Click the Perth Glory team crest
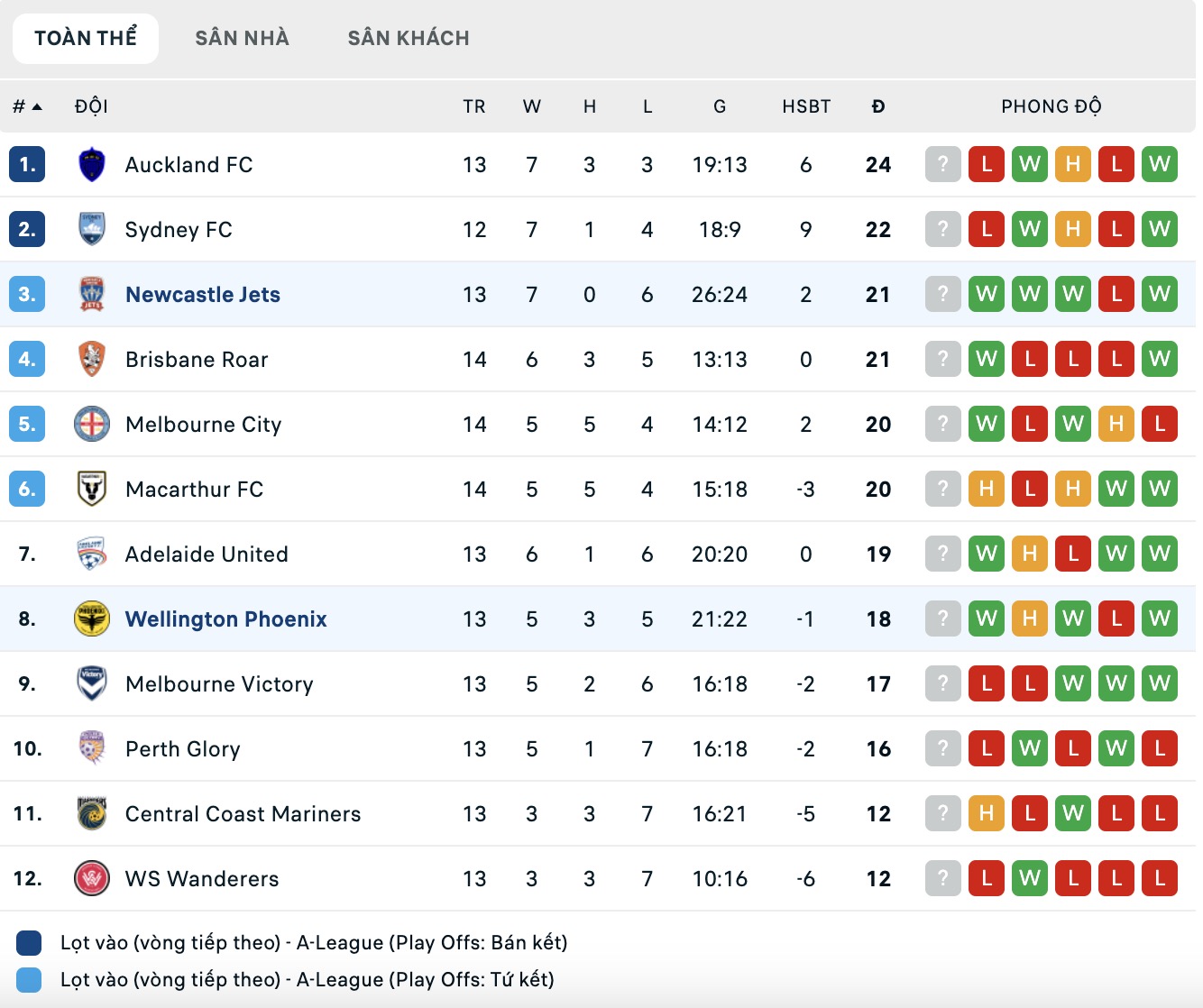The height and width of the screenshot is (1008, 1203). point(92,749)
